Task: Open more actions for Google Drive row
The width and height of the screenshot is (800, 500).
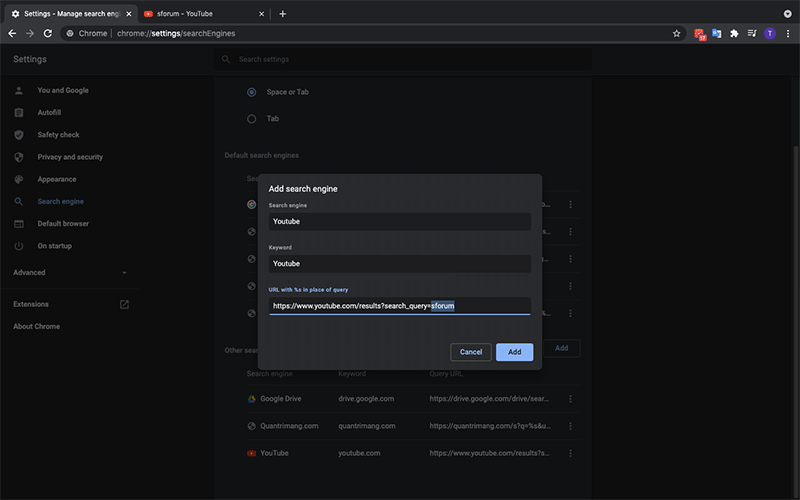Action: tap(571, 398)
